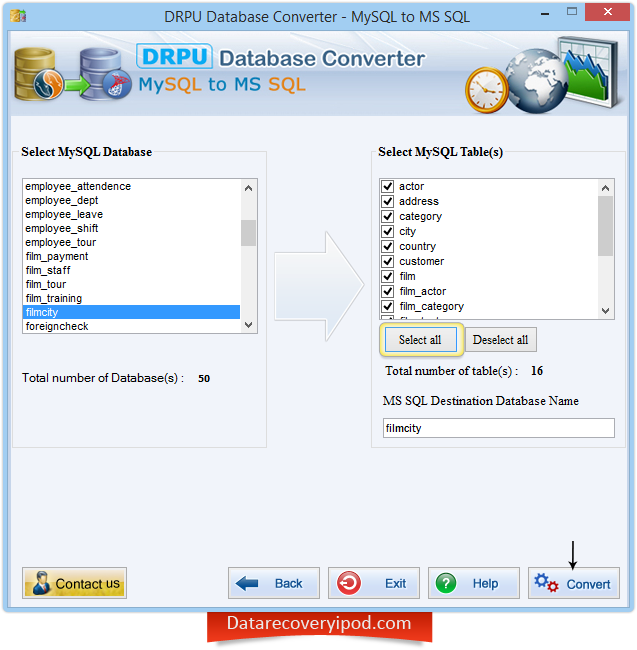The width and height of the screenshot is (637, 650).
Task: Click the person icon on Contact us
Action: click(41, 583)
